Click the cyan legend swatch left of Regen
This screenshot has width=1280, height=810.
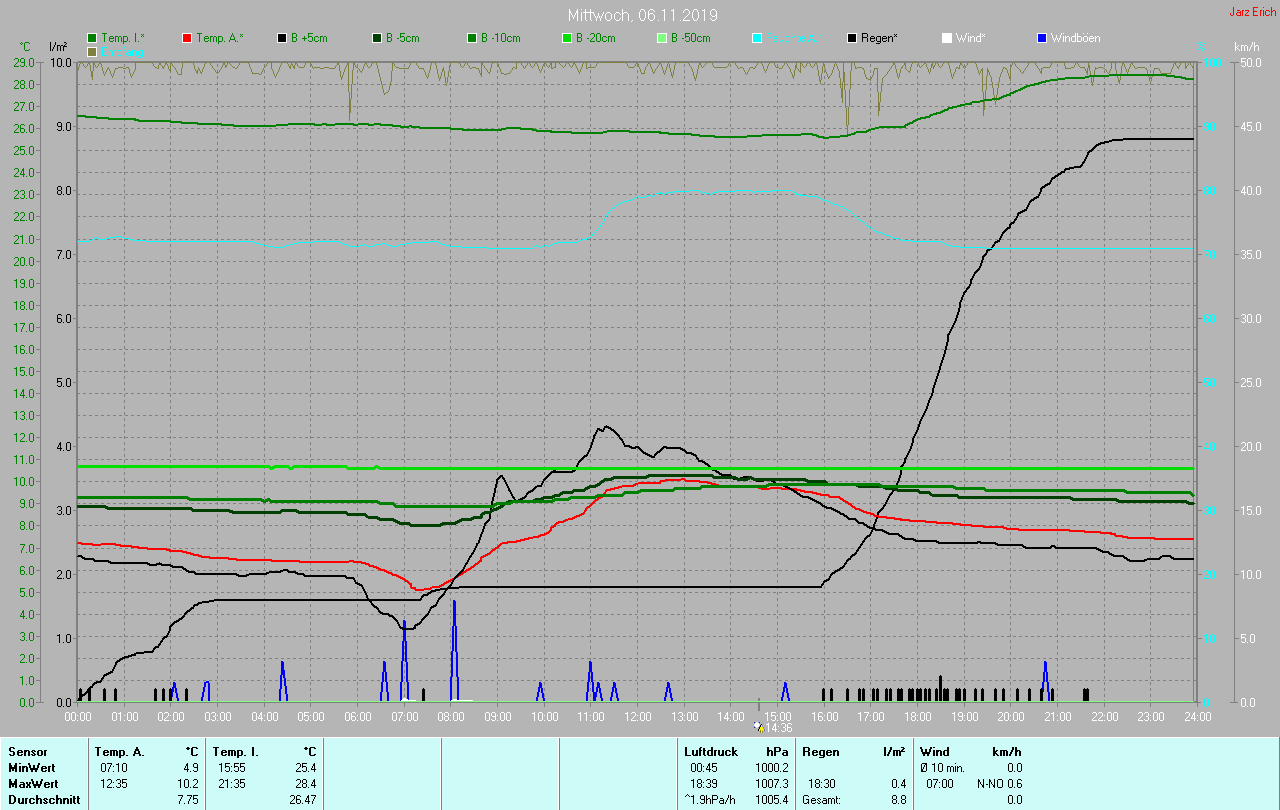click(757, 38)
